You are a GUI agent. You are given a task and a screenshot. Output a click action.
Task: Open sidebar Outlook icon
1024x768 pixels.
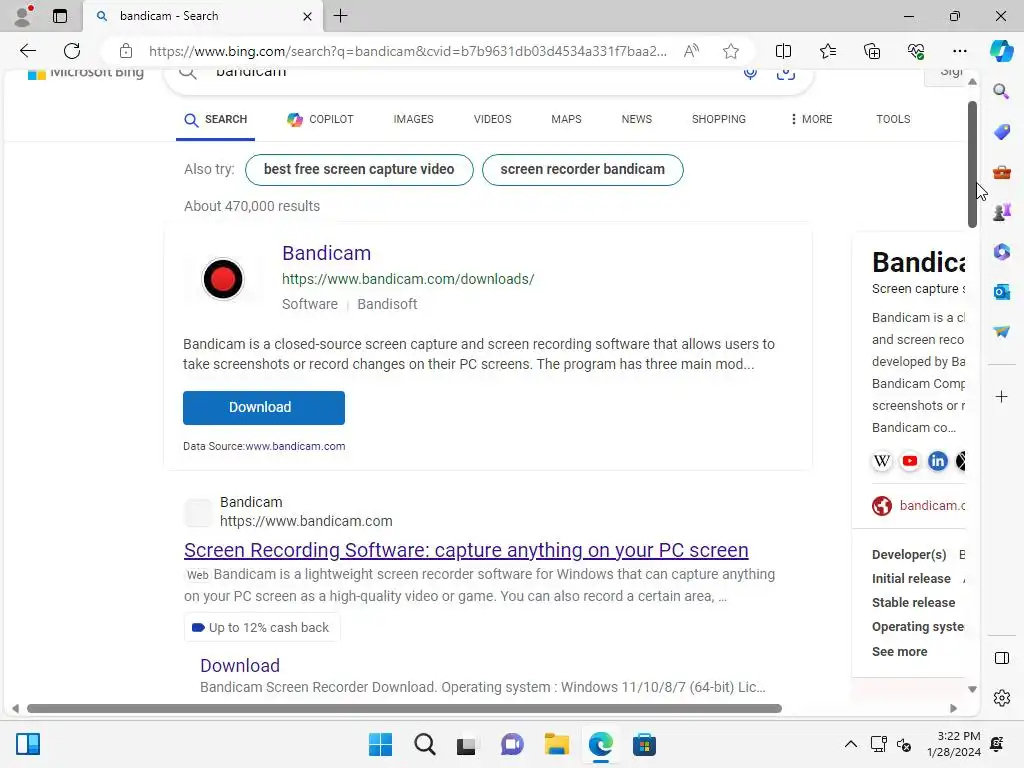[1001, 292]
